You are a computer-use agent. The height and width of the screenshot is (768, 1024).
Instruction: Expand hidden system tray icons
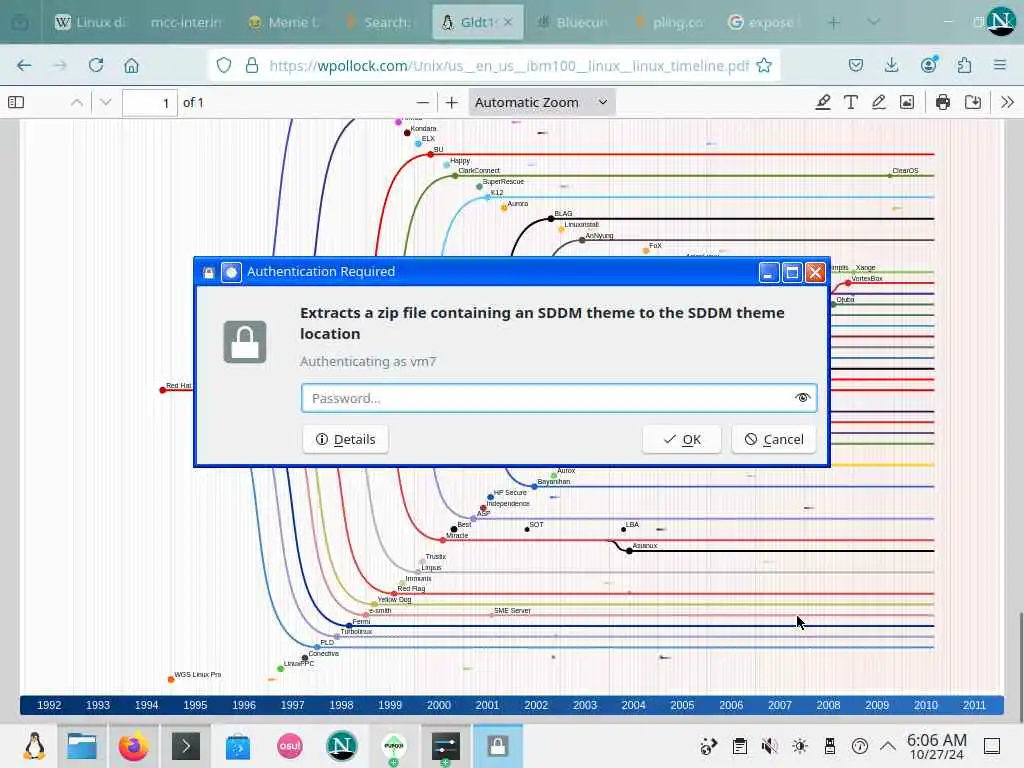pyautogui.click(x=888, y=746)
